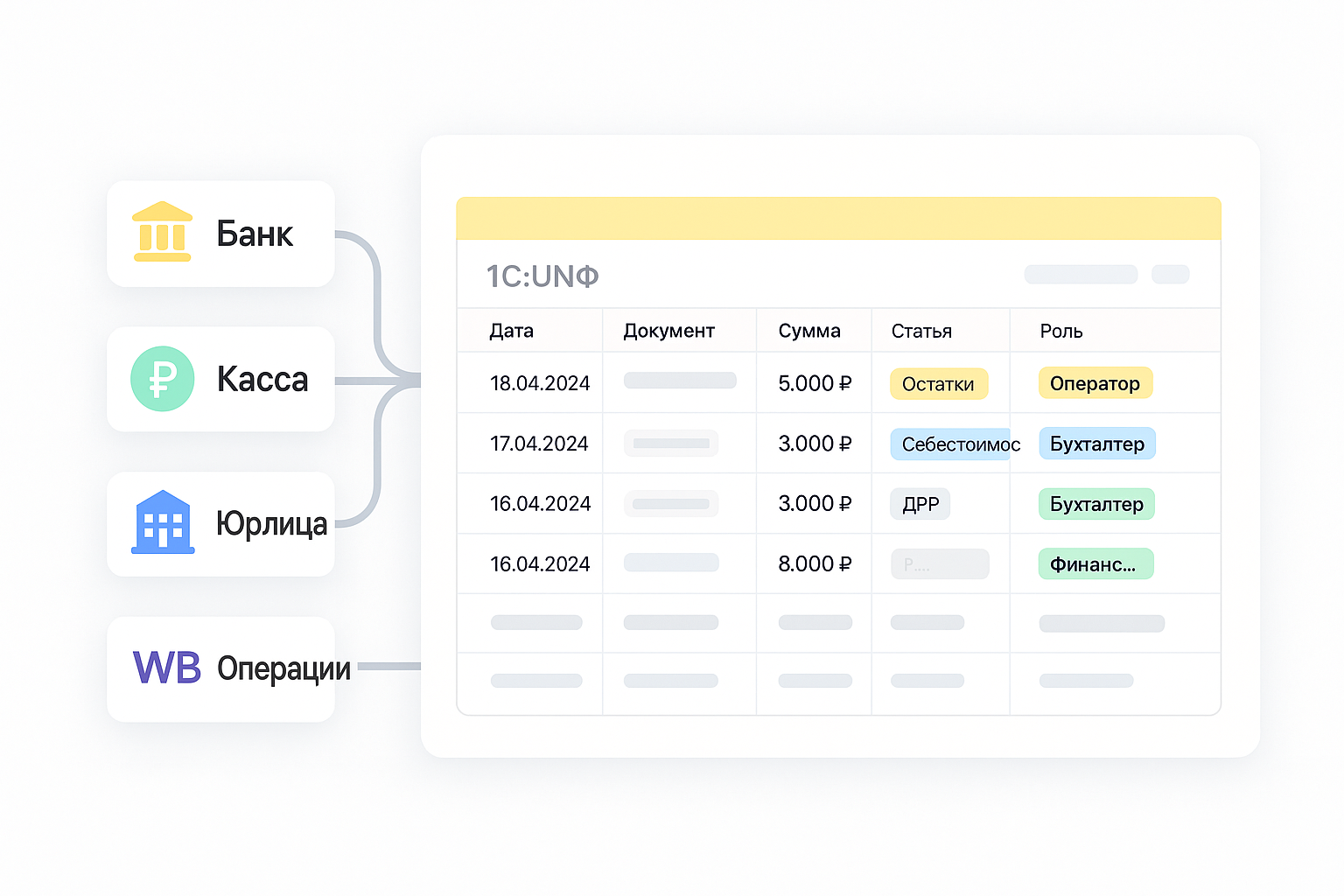The width and height of the screenshot is (1344, 896).
Task: Click the 8.000 ₽ amount cell
Action: (815, 564)
